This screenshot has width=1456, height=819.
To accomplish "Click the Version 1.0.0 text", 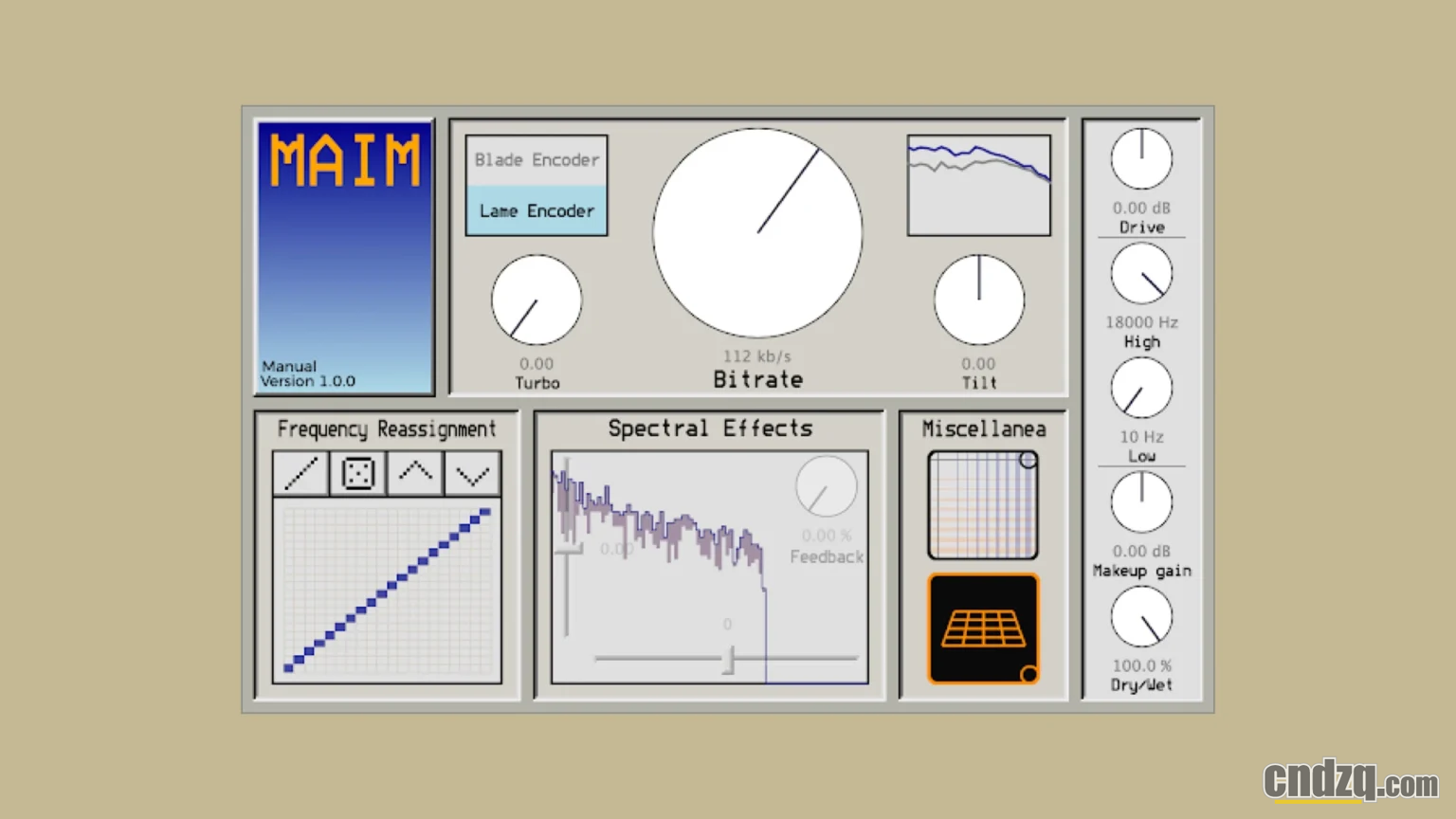I will tap(308, 381).
